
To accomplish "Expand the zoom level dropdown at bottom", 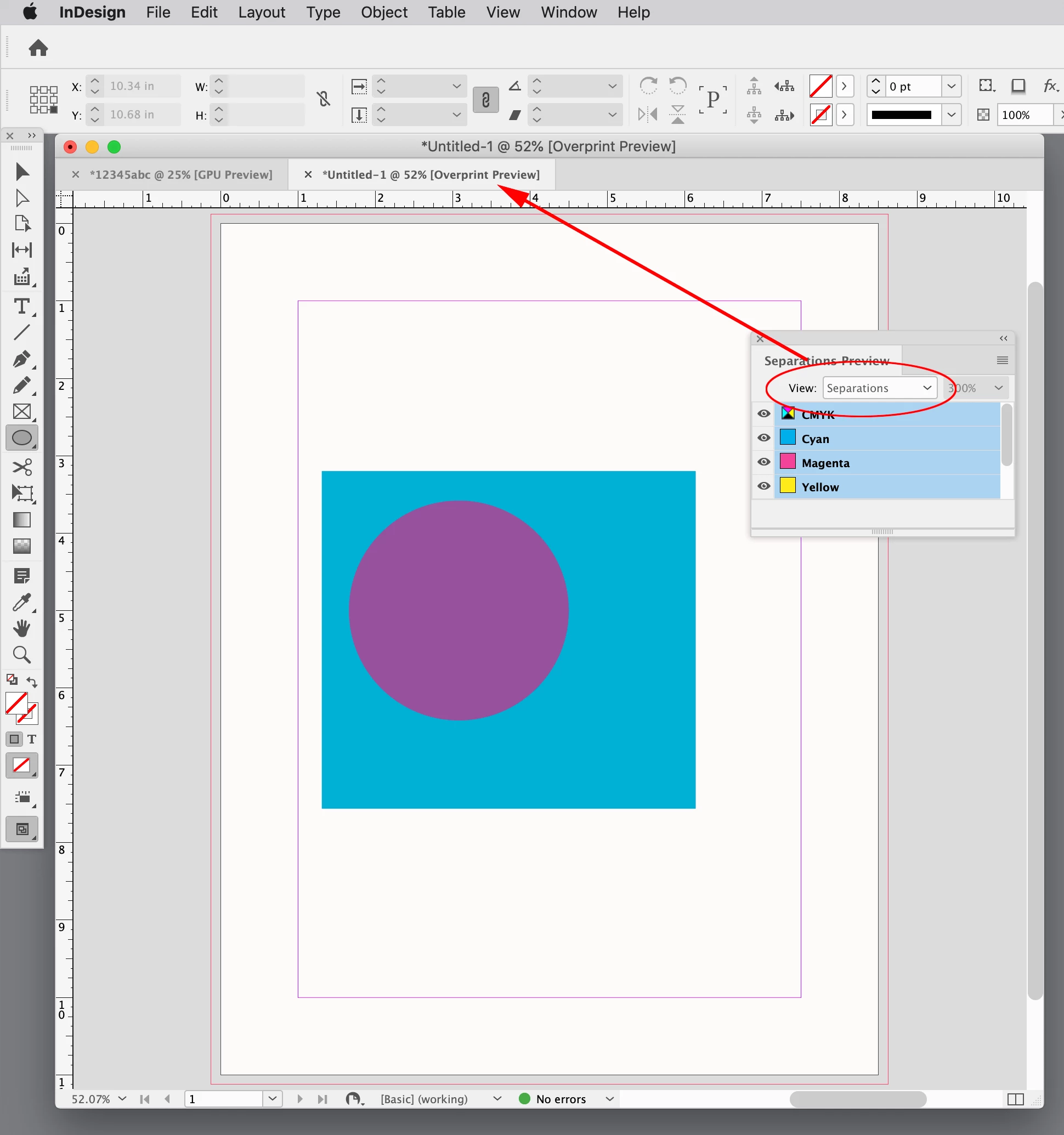I will [x=122, y=1098].
